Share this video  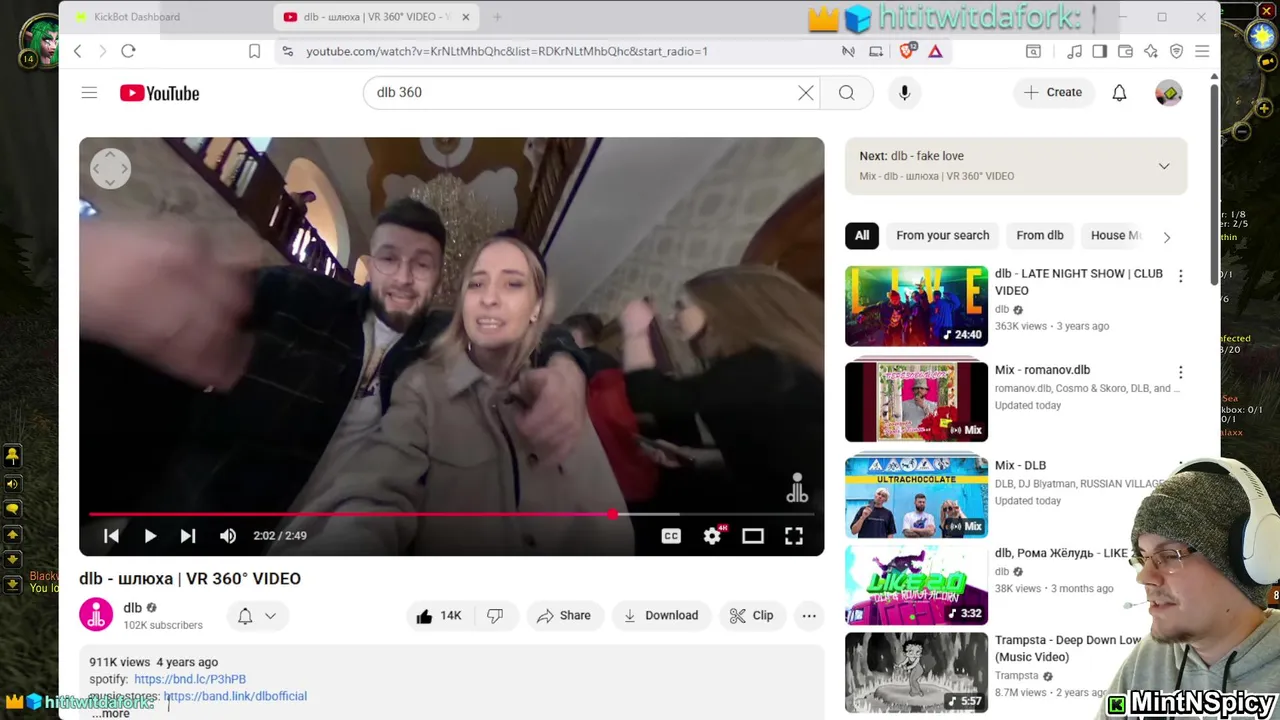[x=564, y=616]
